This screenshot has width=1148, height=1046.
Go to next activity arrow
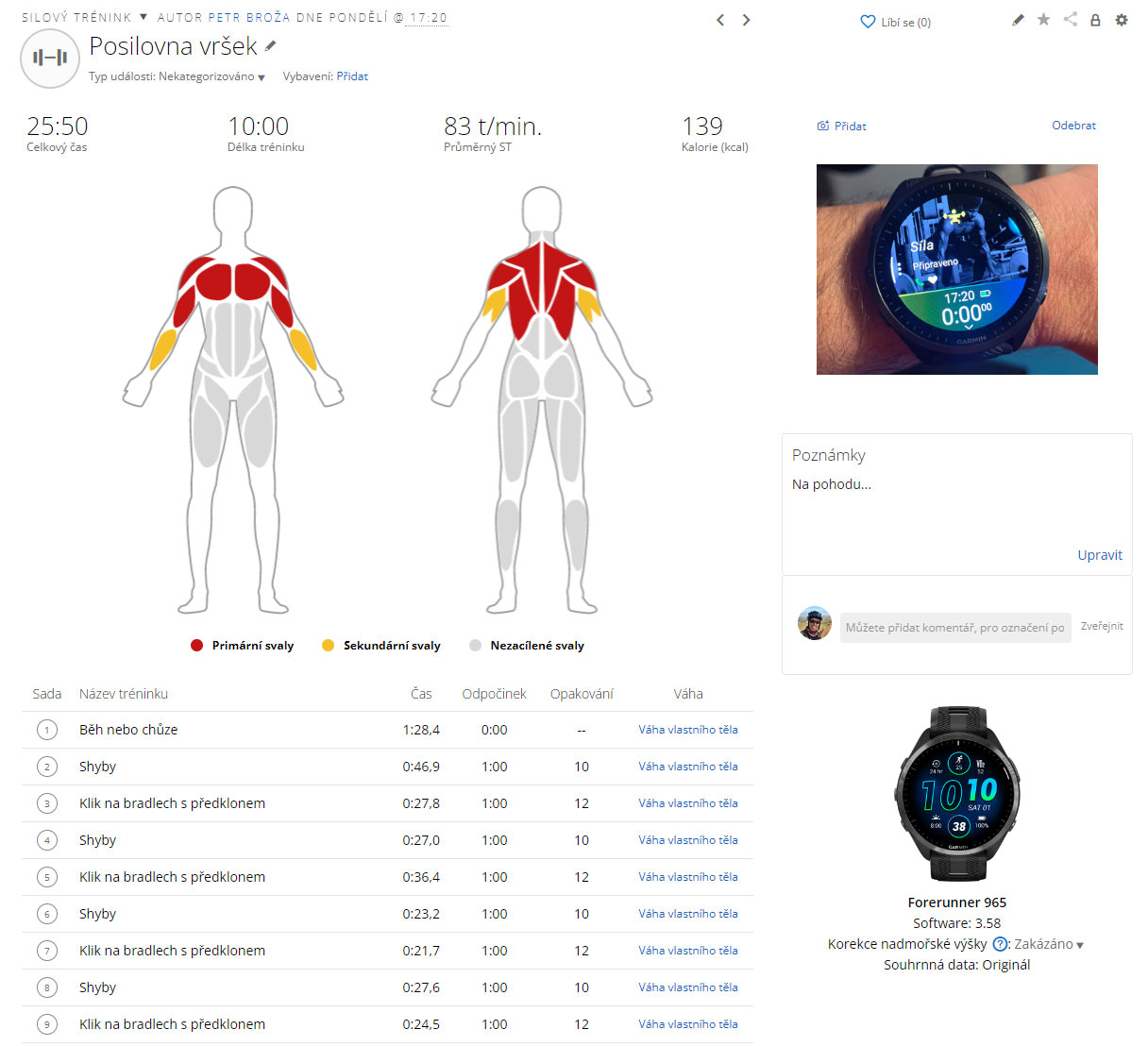click(746, 20)
